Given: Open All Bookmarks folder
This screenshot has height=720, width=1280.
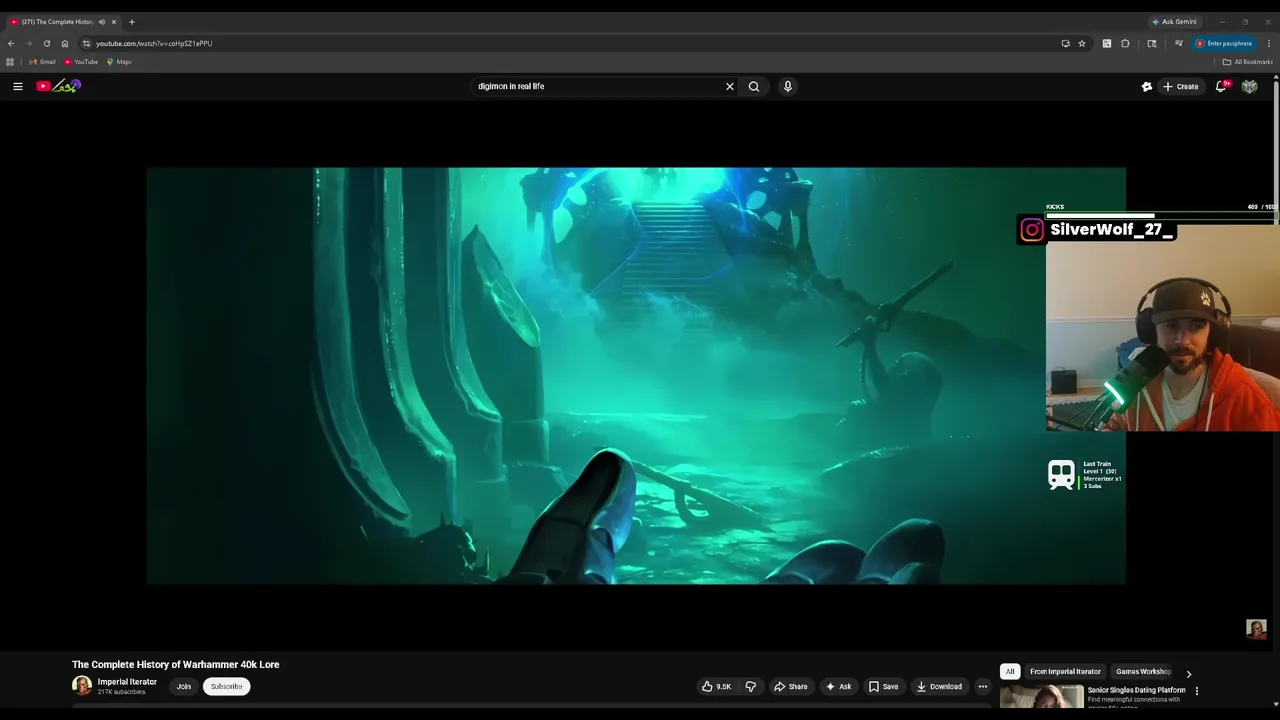Looking at the screenshot, I should point(1248,62).
